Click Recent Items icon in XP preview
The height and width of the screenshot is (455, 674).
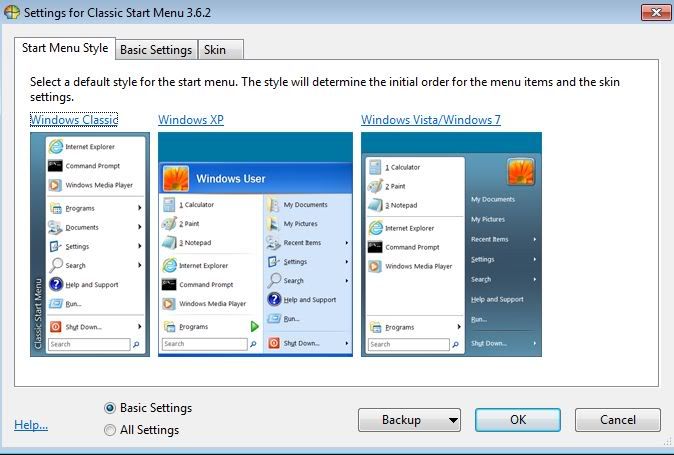[273, 243]
